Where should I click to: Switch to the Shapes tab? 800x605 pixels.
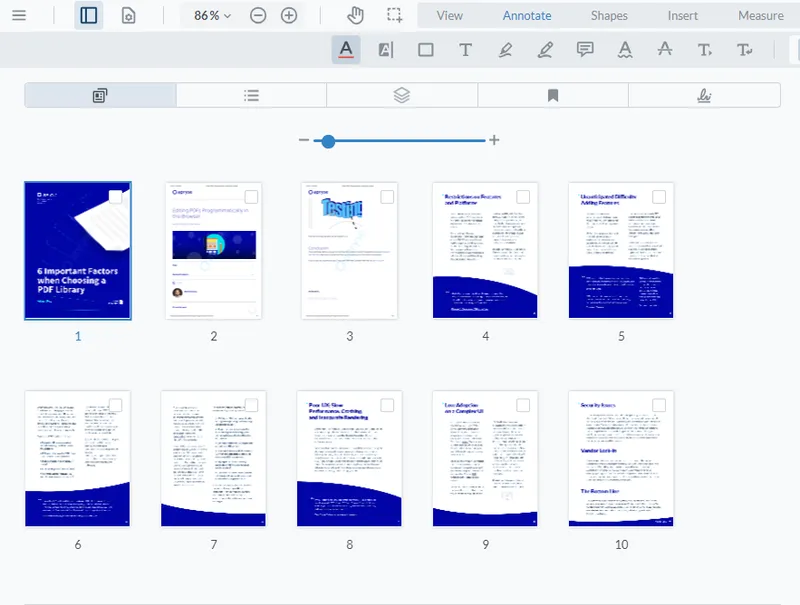click(609, 16)
